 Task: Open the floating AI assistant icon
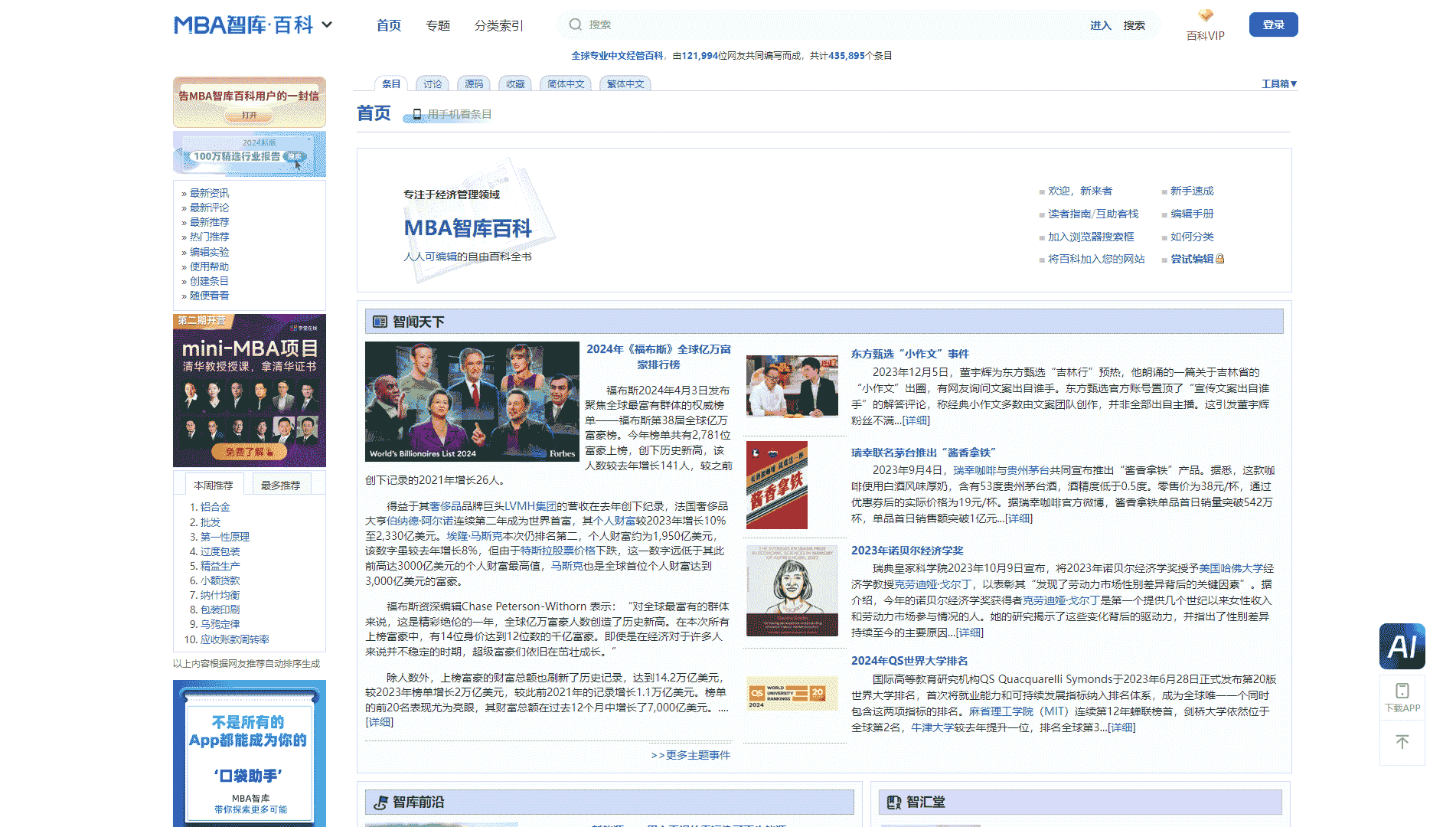(x=1402, y=646)
